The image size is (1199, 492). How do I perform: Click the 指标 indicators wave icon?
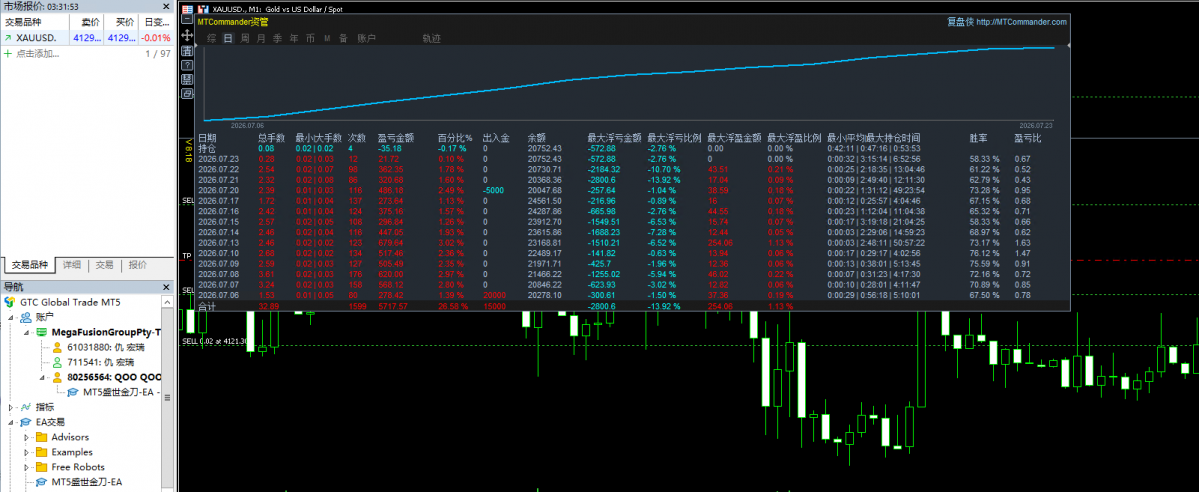(24, 407)
